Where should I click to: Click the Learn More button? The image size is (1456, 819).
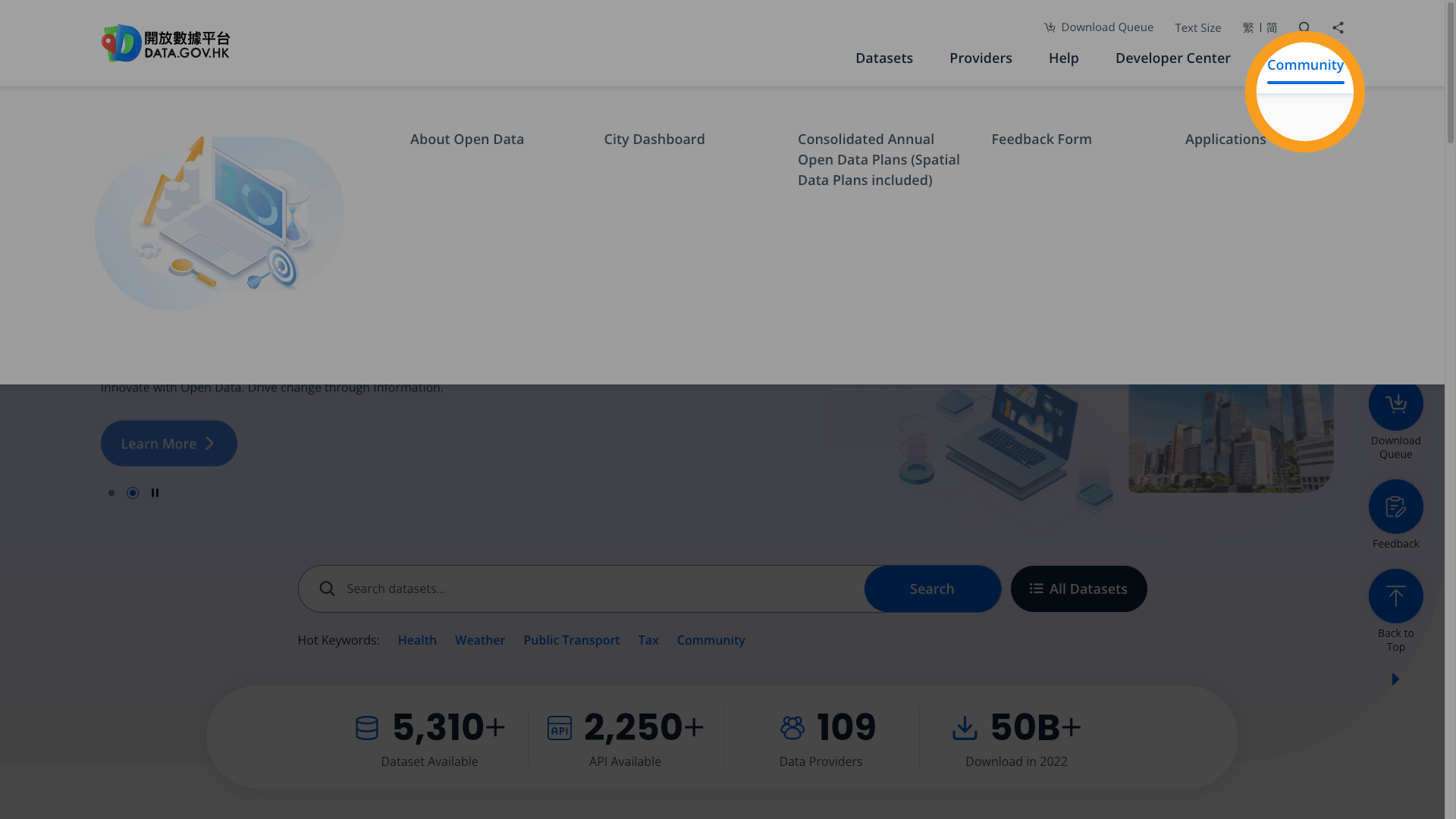tap(168, 443)
